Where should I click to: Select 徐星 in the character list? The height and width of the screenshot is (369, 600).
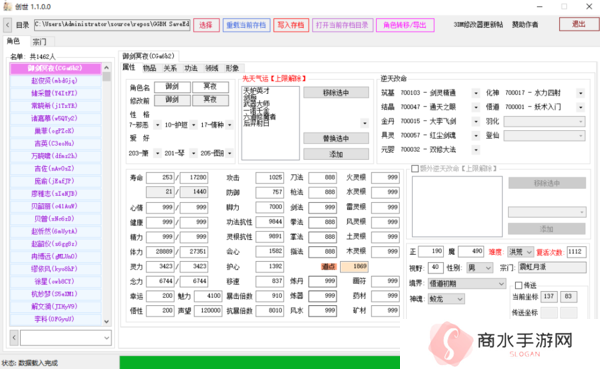click(54, 282)
